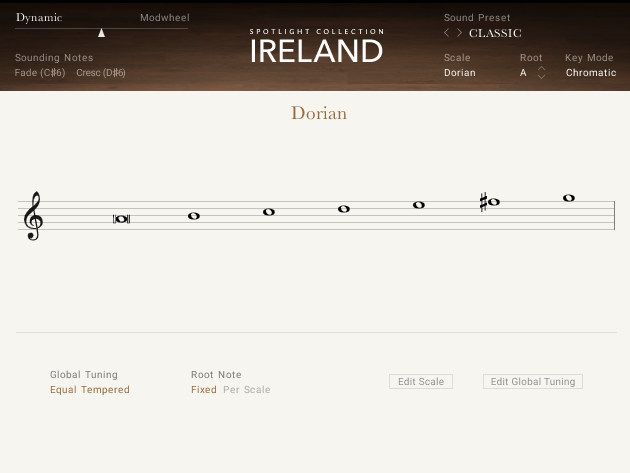Click the Scale label
Screen dimensions: 630x473
(x=457, y=58)
